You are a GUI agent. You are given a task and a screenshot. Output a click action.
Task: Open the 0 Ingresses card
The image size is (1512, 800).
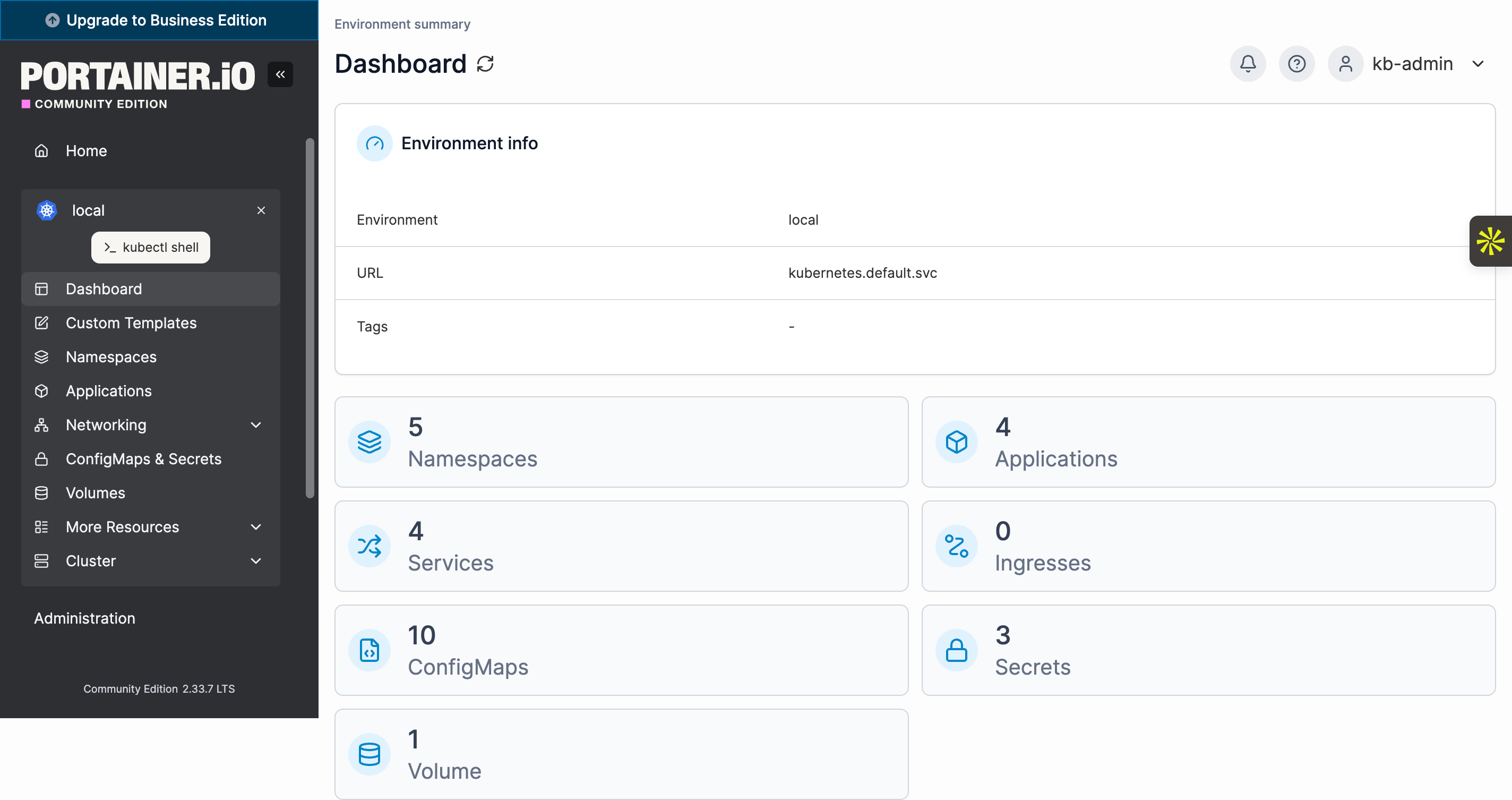1208,546
